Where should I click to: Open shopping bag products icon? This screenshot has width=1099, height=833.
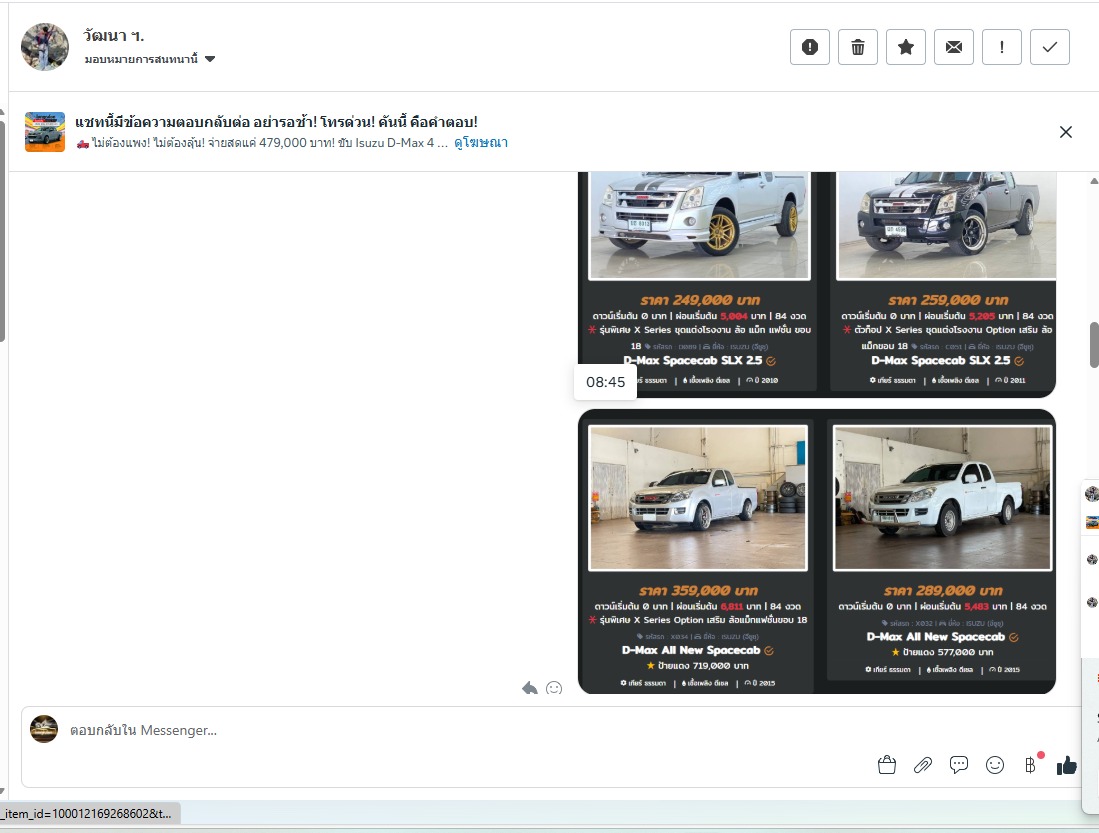[x=886, y=765]
